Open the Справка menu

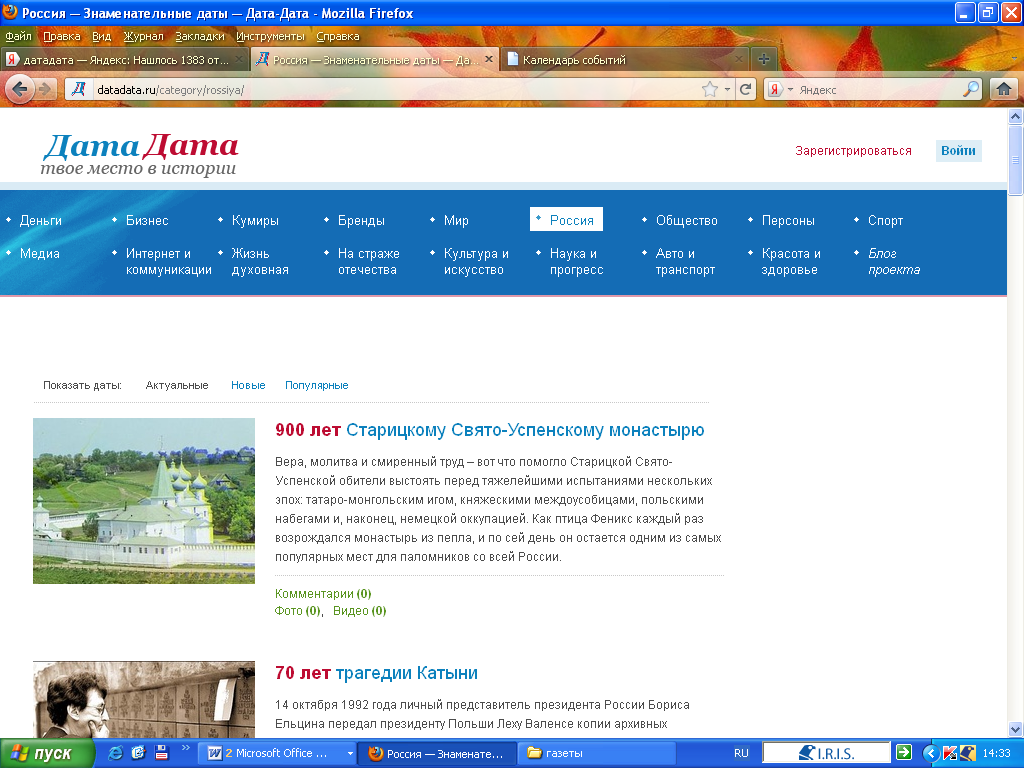pos(338,36)
